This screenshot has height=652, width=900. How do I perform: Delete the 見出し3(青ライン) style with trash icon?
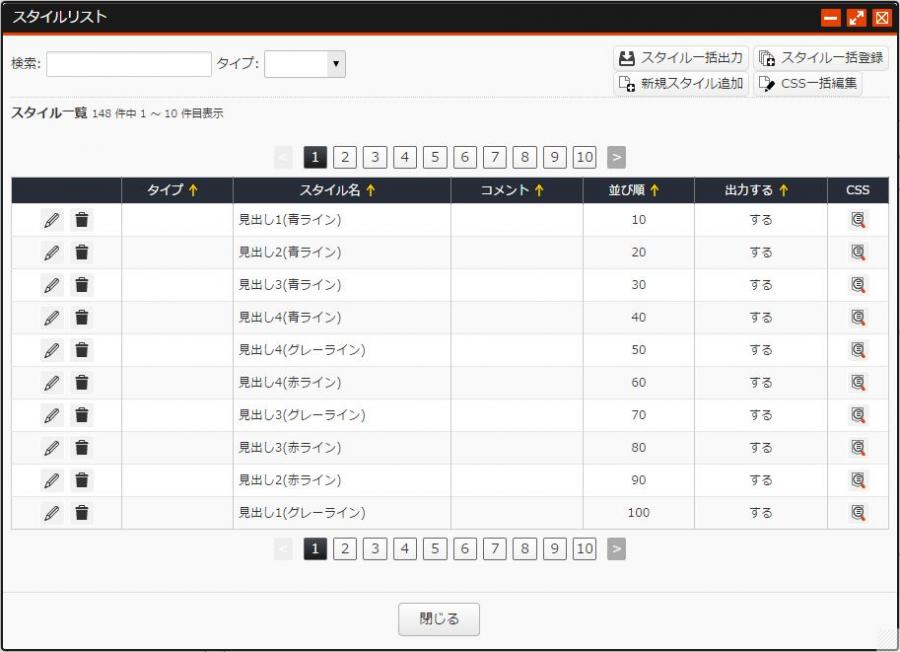[x=82, y=285]
